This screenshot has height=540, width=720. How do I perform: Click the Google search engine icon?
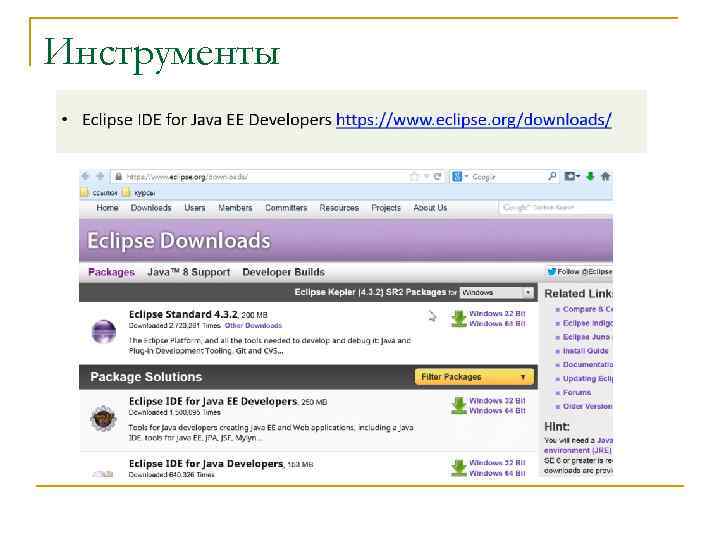(x=456, y=176)
